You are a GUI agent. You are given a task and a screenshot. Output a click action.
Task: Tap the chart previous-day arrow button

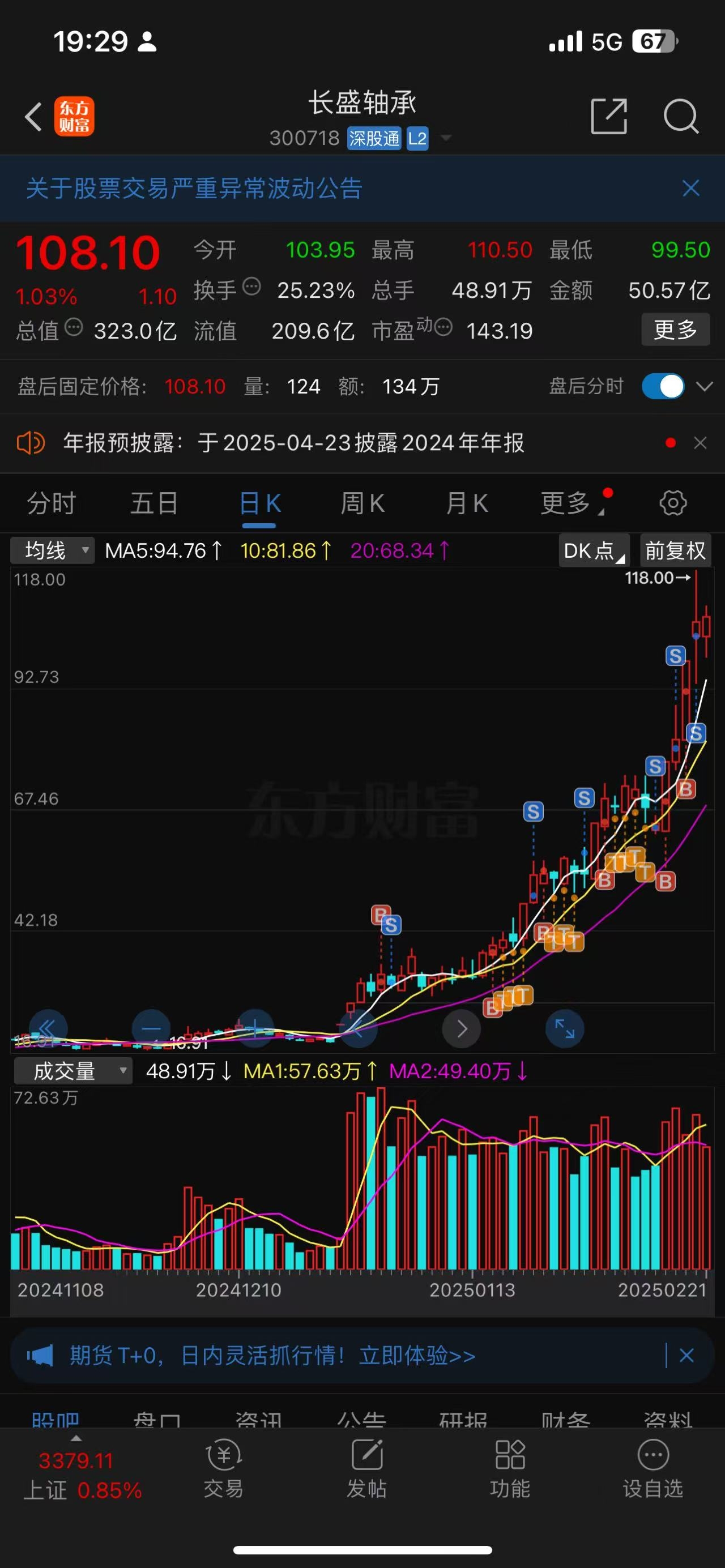(x=358, y=1029)
